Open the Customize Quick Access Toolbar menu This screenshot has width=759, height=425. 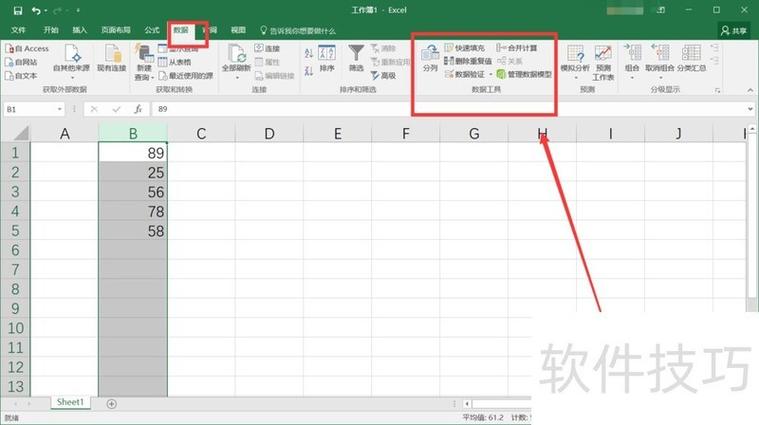click(x=78, y=10)
